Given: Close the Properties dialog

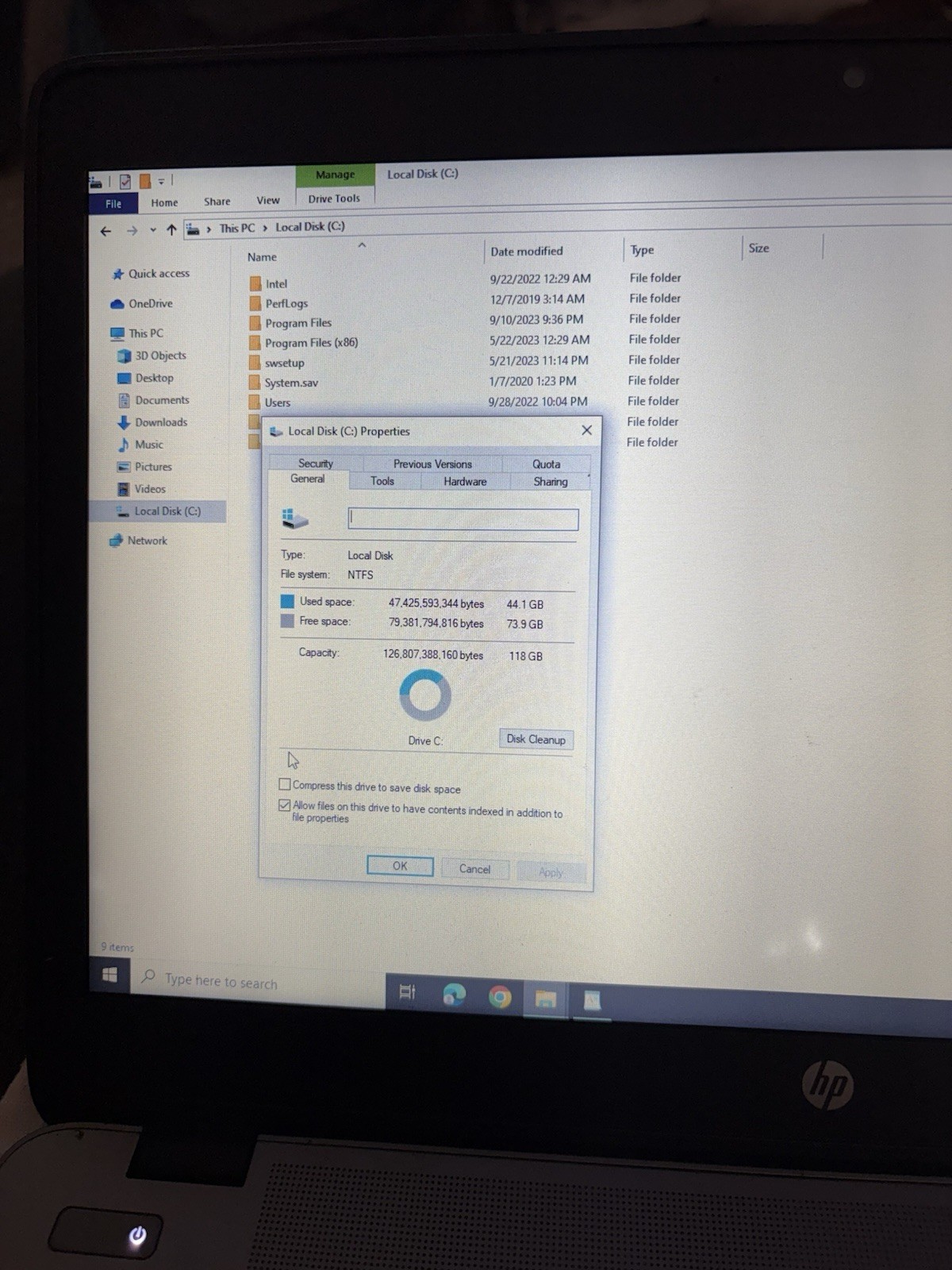Looking at the screenshot, I should [586, 430].
